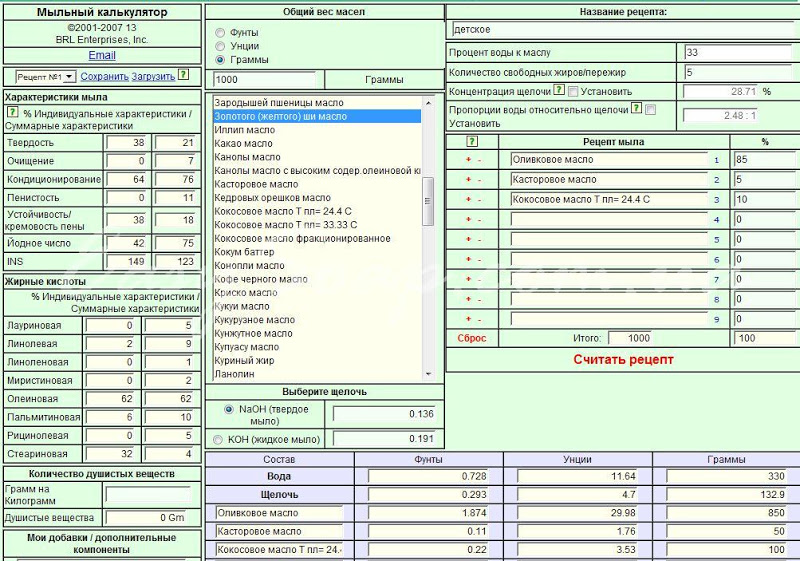Select KOH (жидкое мыло) radio button
800x561 pixels.
tap(218, 439)
